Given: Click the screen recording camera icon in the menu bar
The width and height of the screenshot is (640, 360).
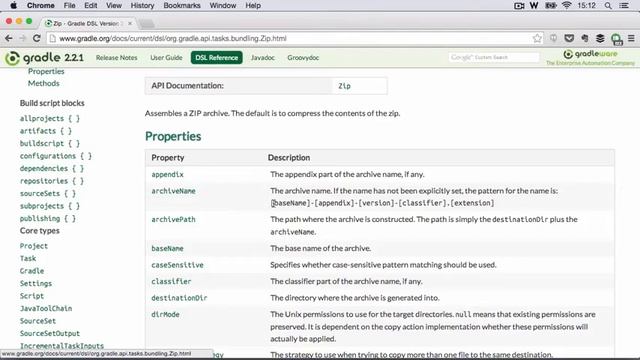Looking at the screenshot, I should click(519, 6).
